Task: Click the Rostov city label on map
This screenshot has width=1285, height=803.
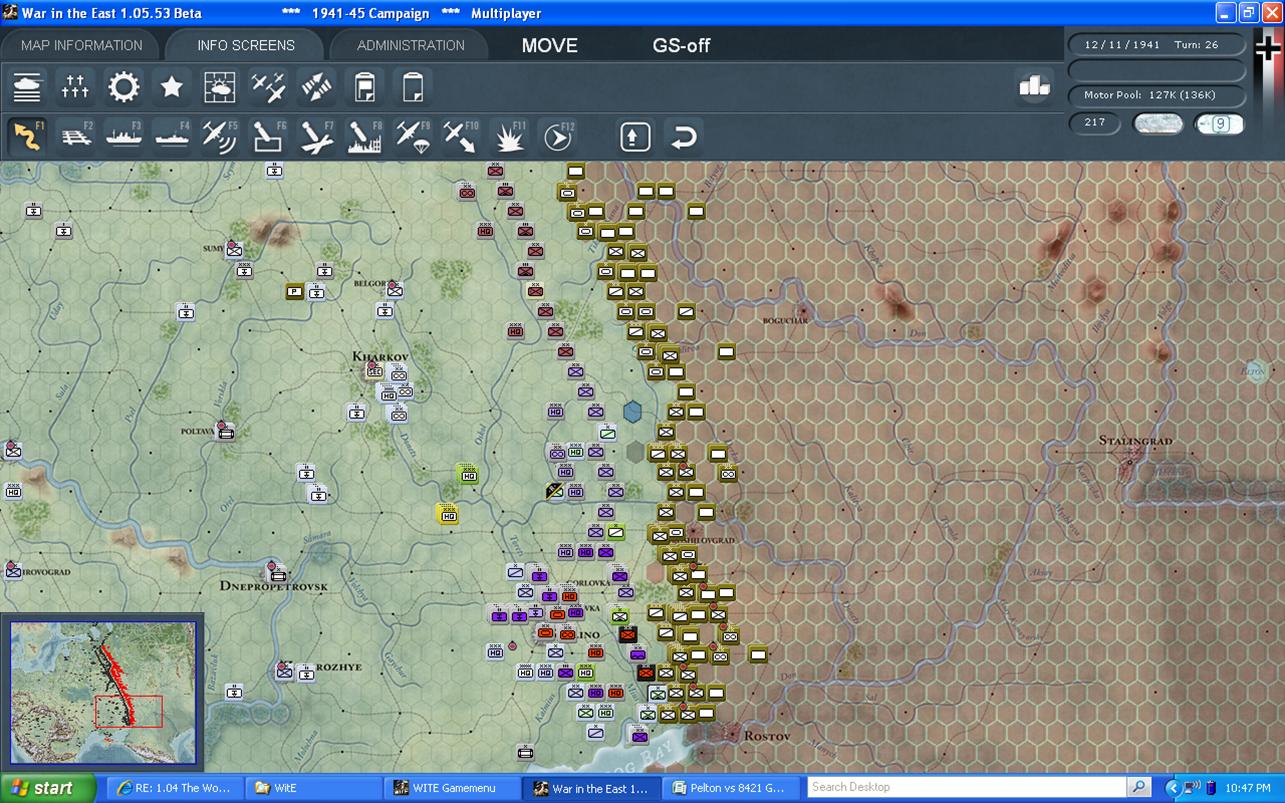Action: pos(767,736)
